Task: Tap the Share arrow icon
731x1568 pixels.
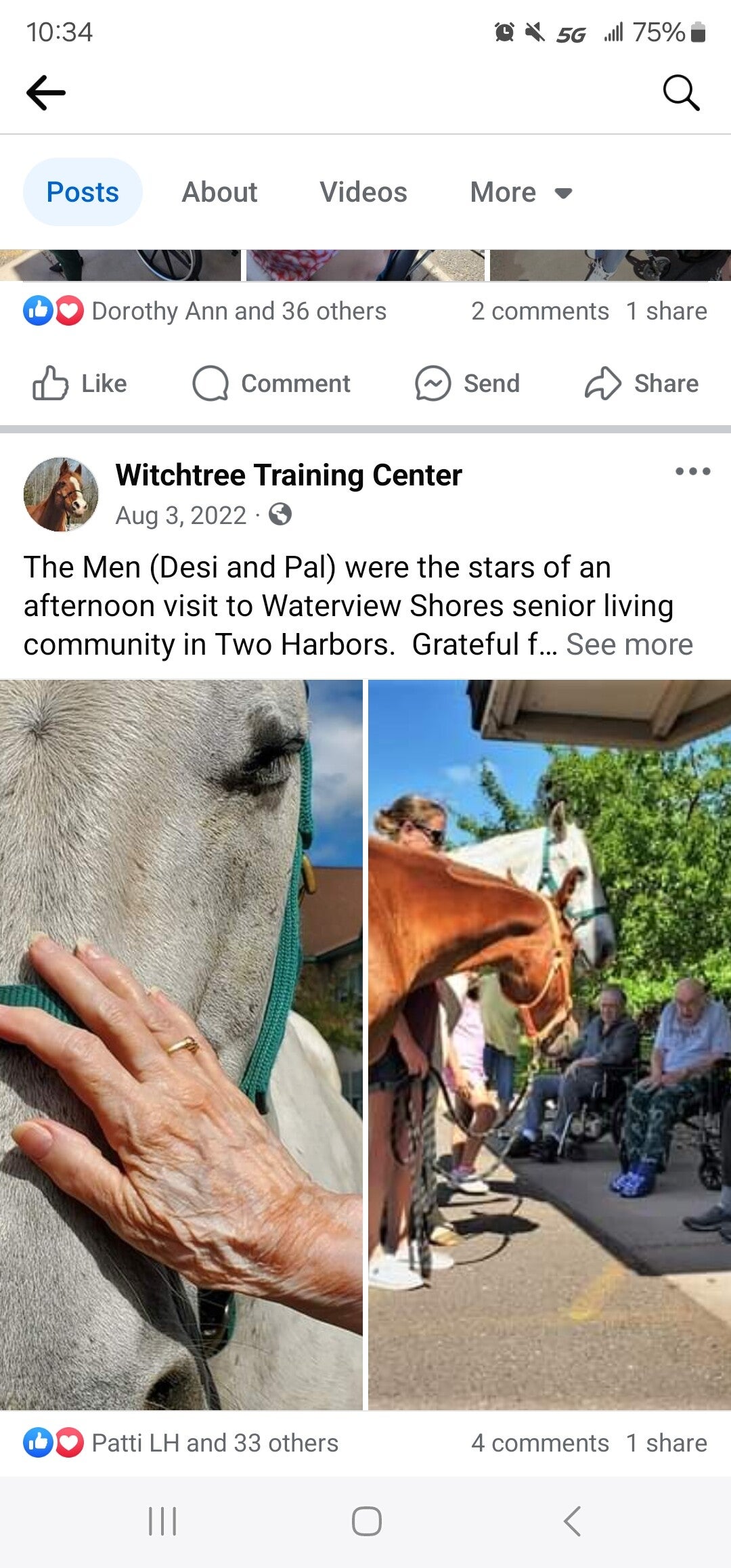Action: [x=602, y=383]
